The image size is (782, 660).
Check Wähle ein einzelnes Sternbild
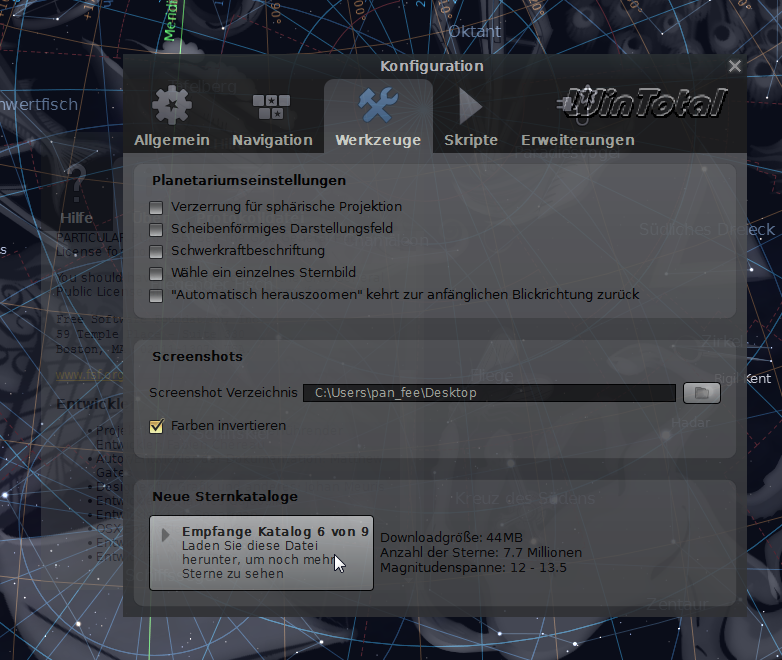pyautogui.click(x=156, y=273)
